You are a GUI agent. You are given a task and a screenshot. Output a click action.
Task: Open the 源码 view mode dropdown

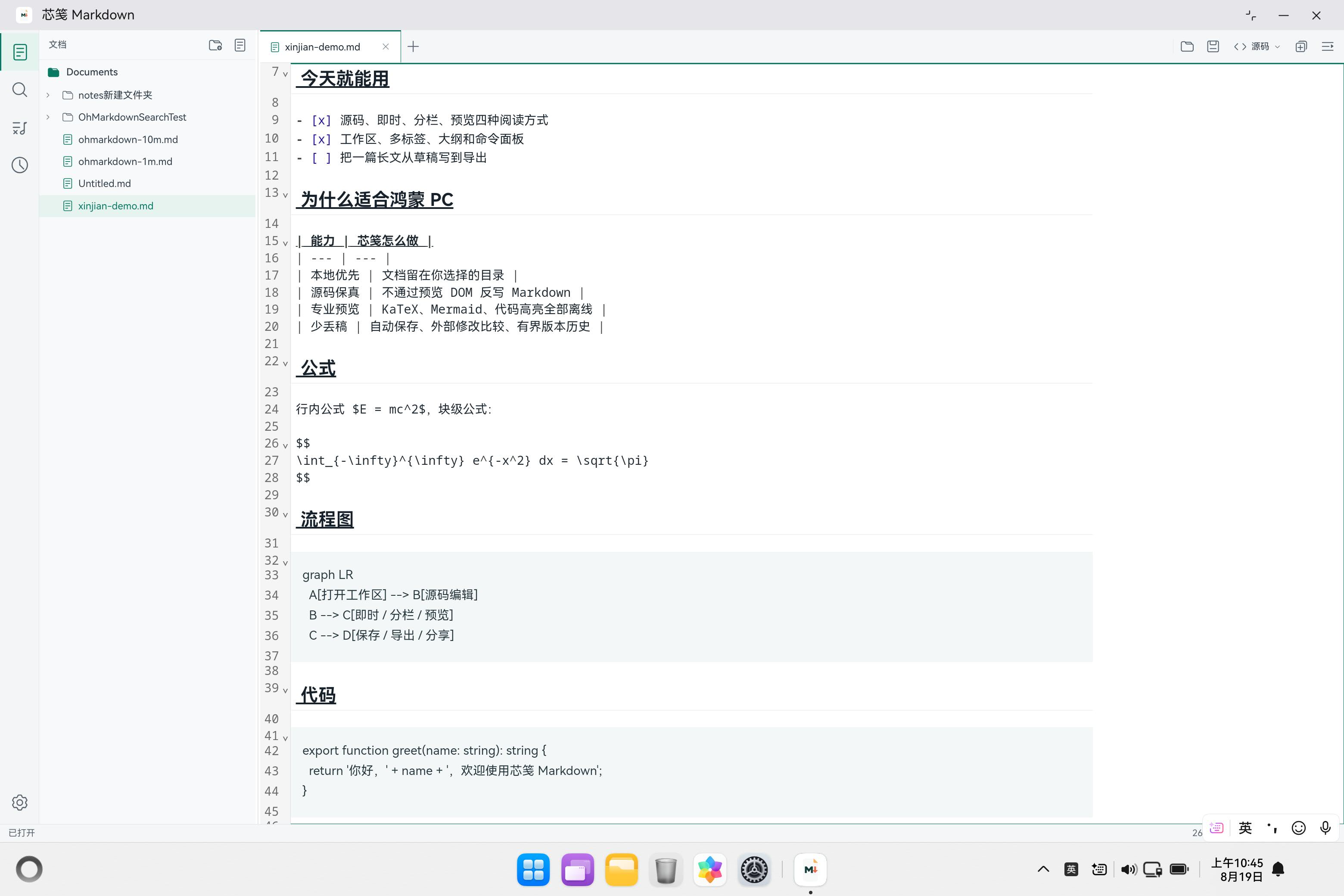pyautogui.click(x=1257, y=46)
